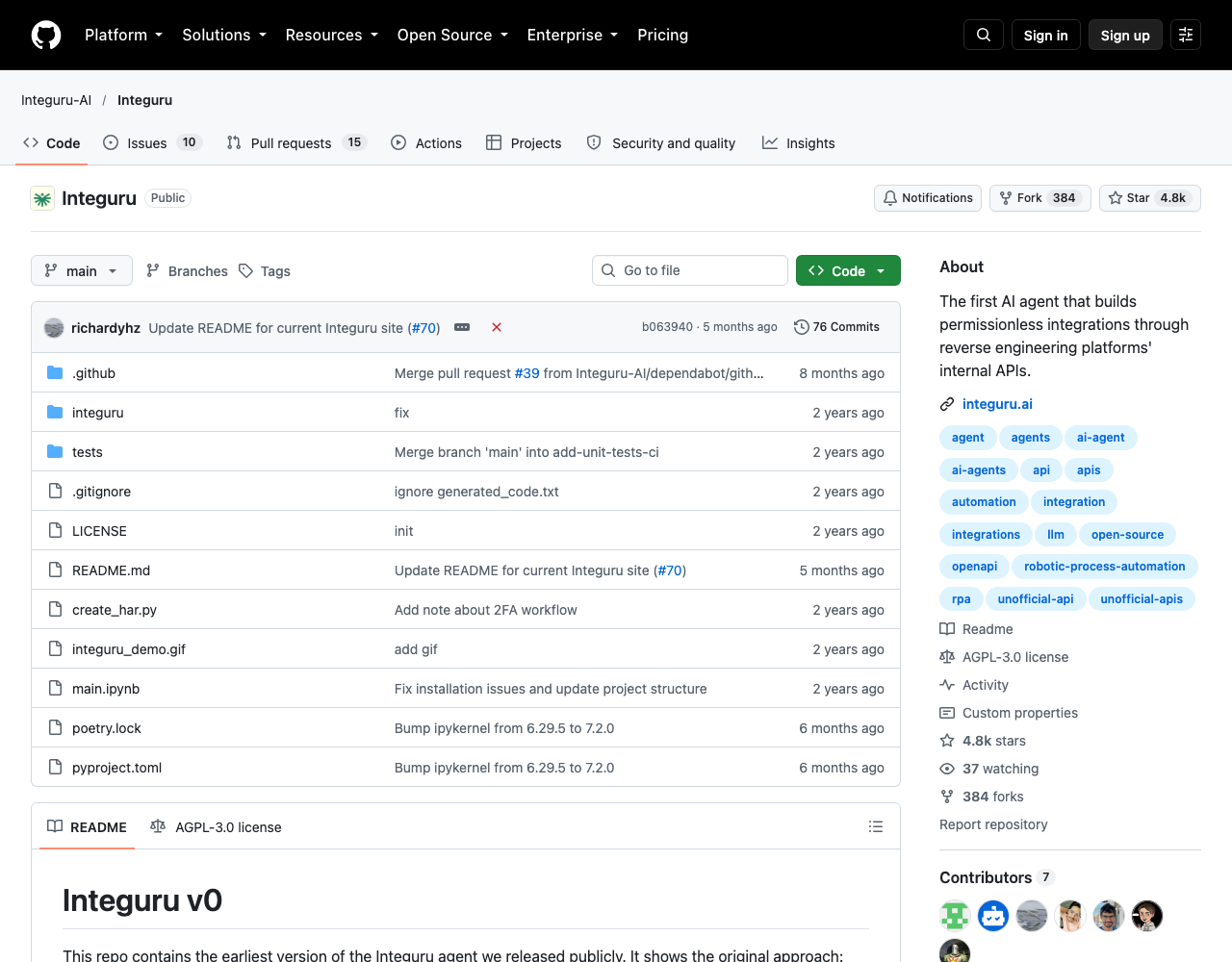
Task: Open richardyhz avatar in commit bar
Action: (54, 328)
